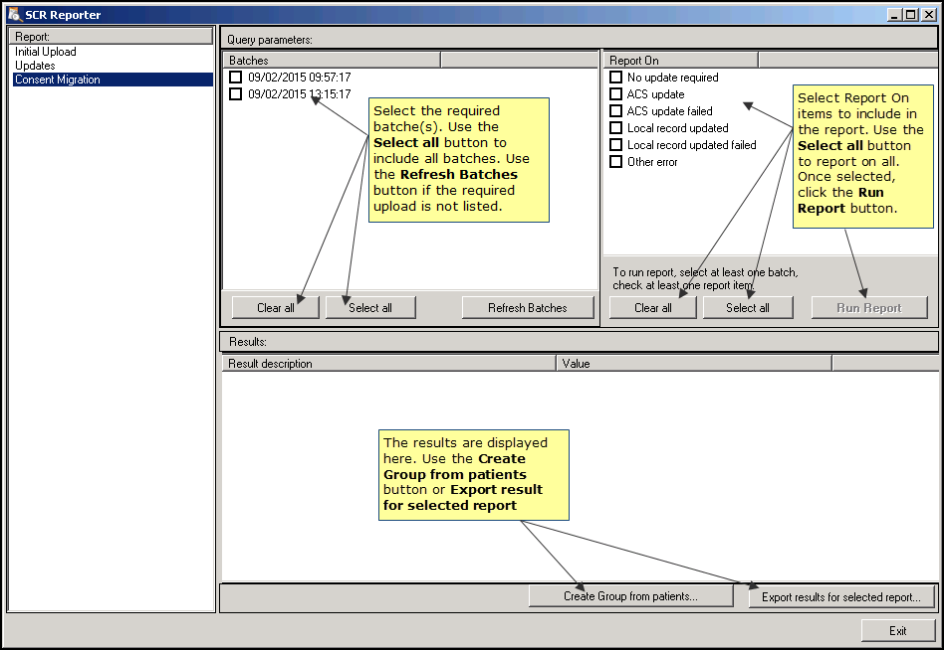Viewport: 944px width, 650px height.
Task: Click Select all under Batches
Action: (370, 308)
